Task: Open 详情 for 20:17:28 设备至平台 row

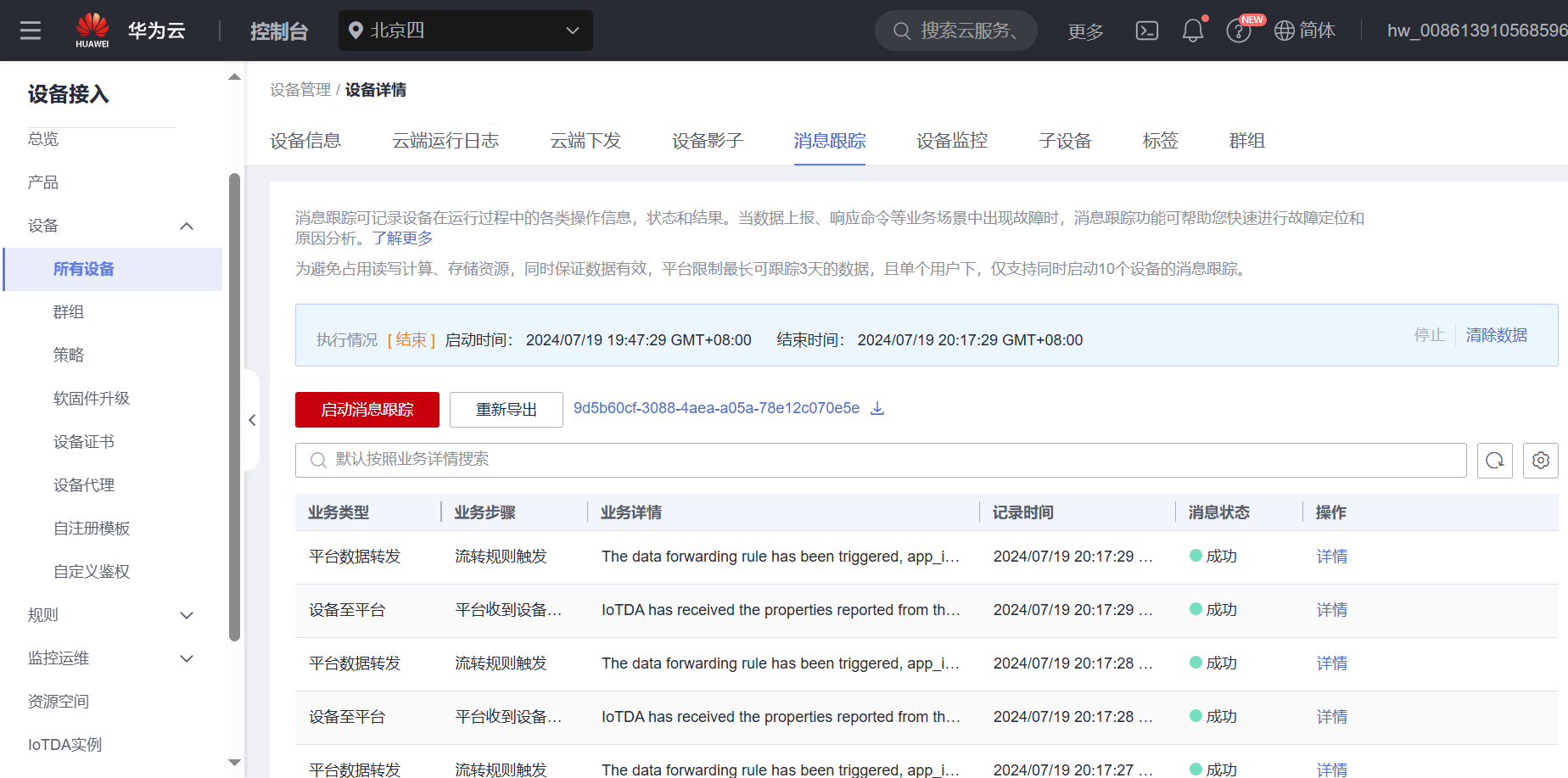Action: pos(1332,717)
